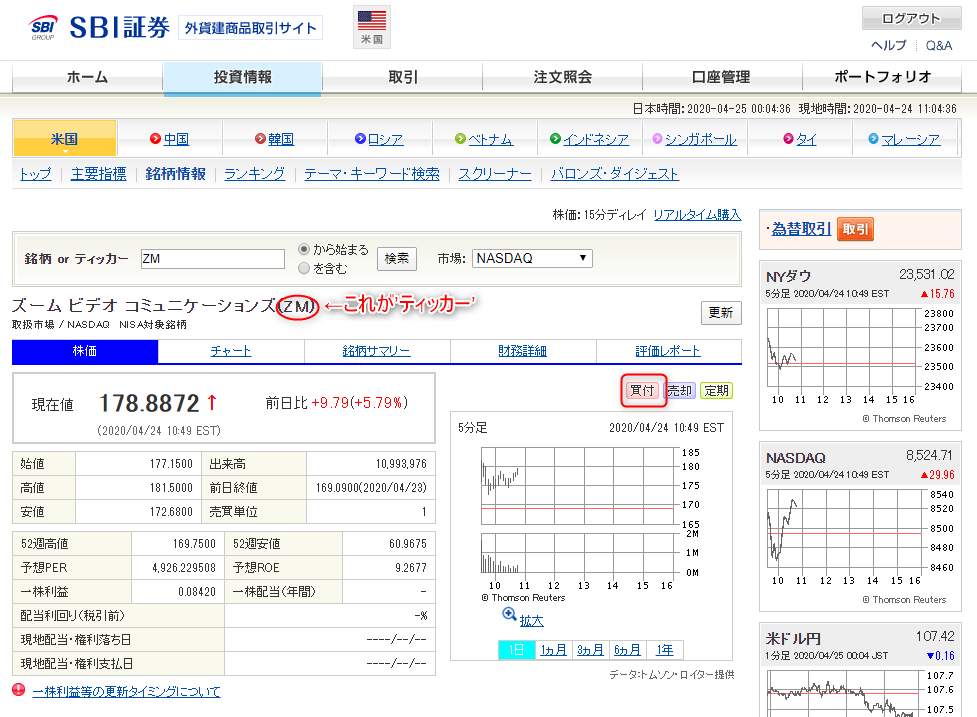Select the 3ヵ月 chart period

(590, 650)
